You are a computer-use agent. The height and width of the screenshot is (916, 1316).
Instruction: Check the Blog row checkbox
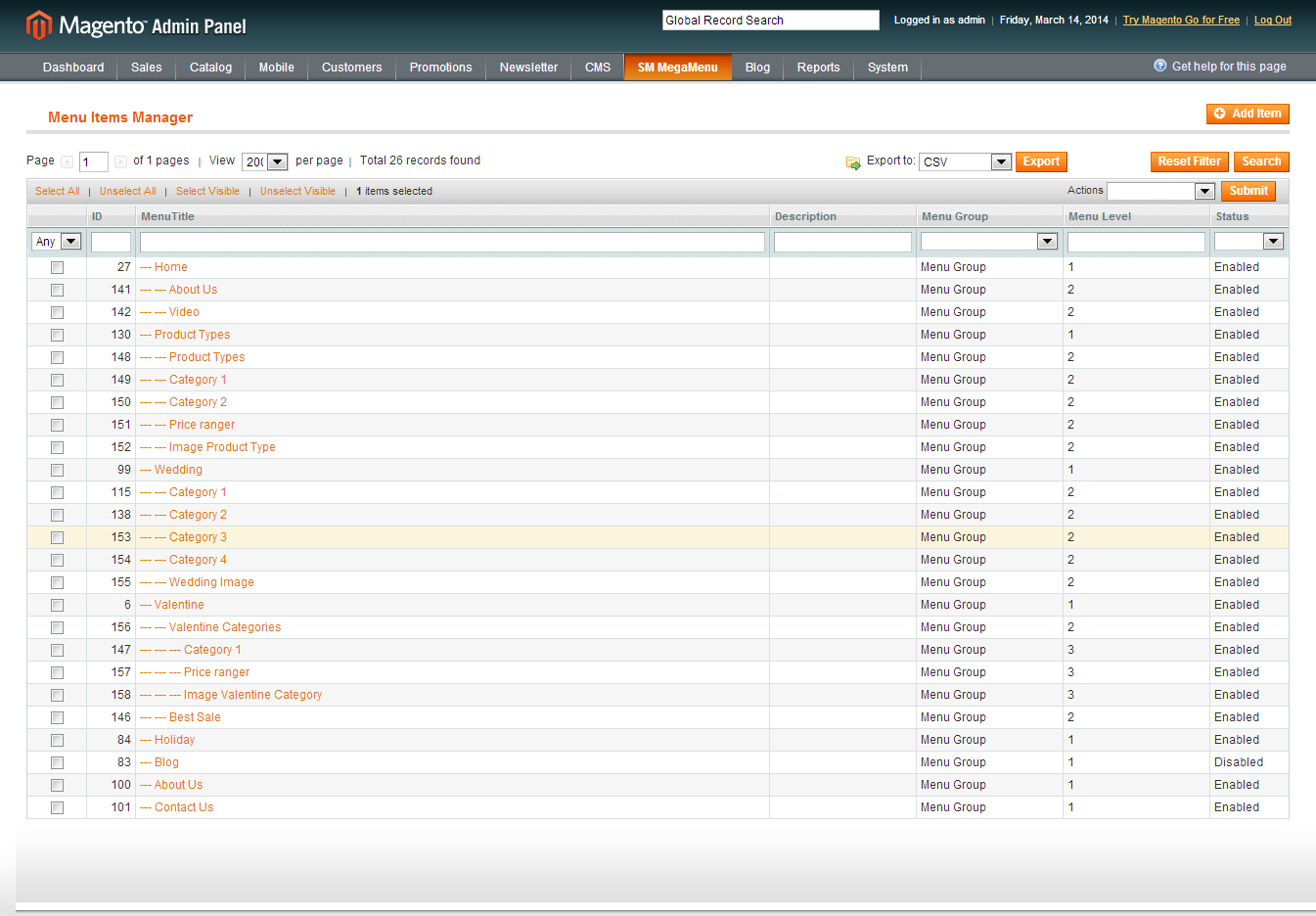pos(57,762)
